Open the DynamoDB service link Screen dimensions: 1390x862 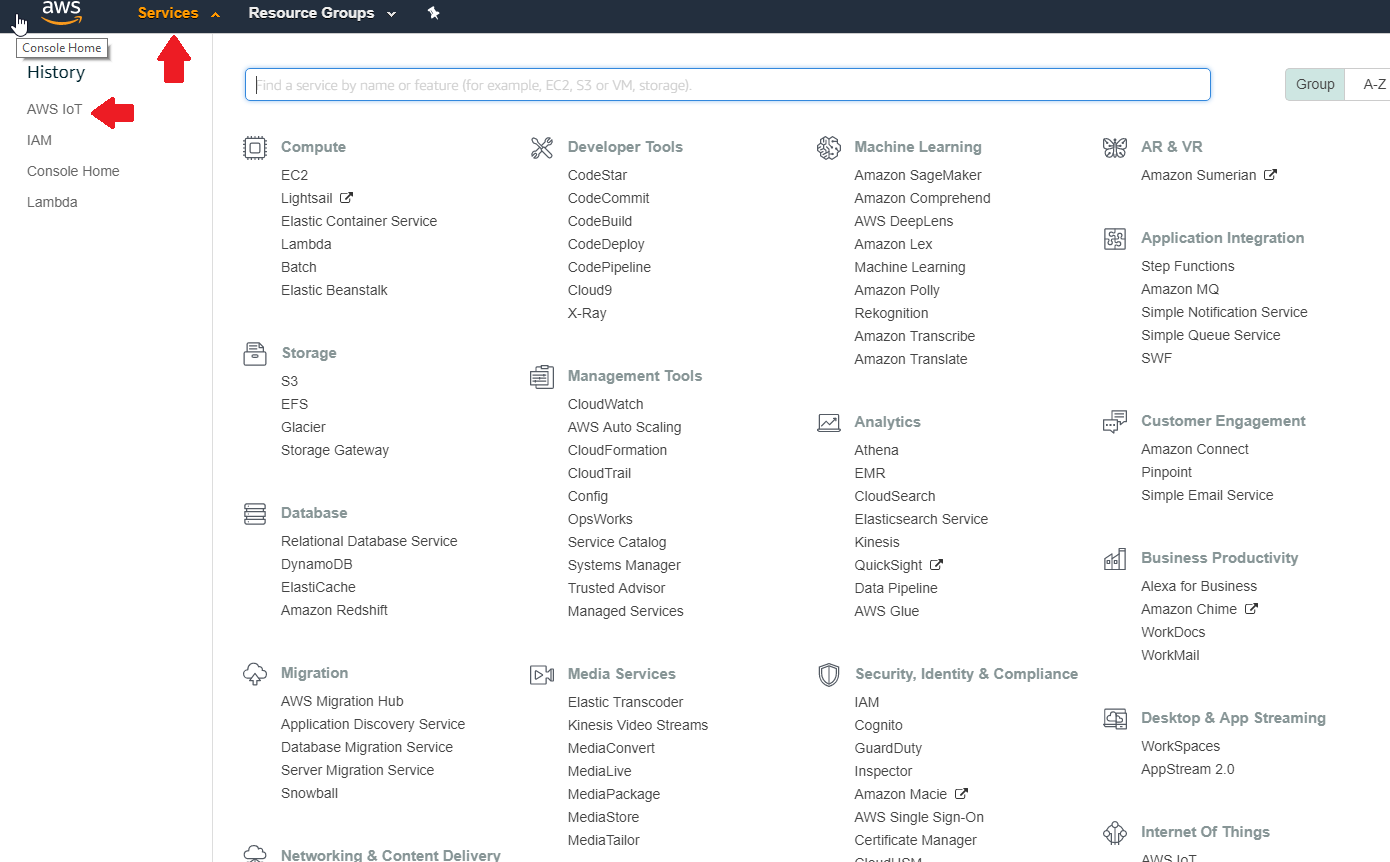click(x=316, y=564)
